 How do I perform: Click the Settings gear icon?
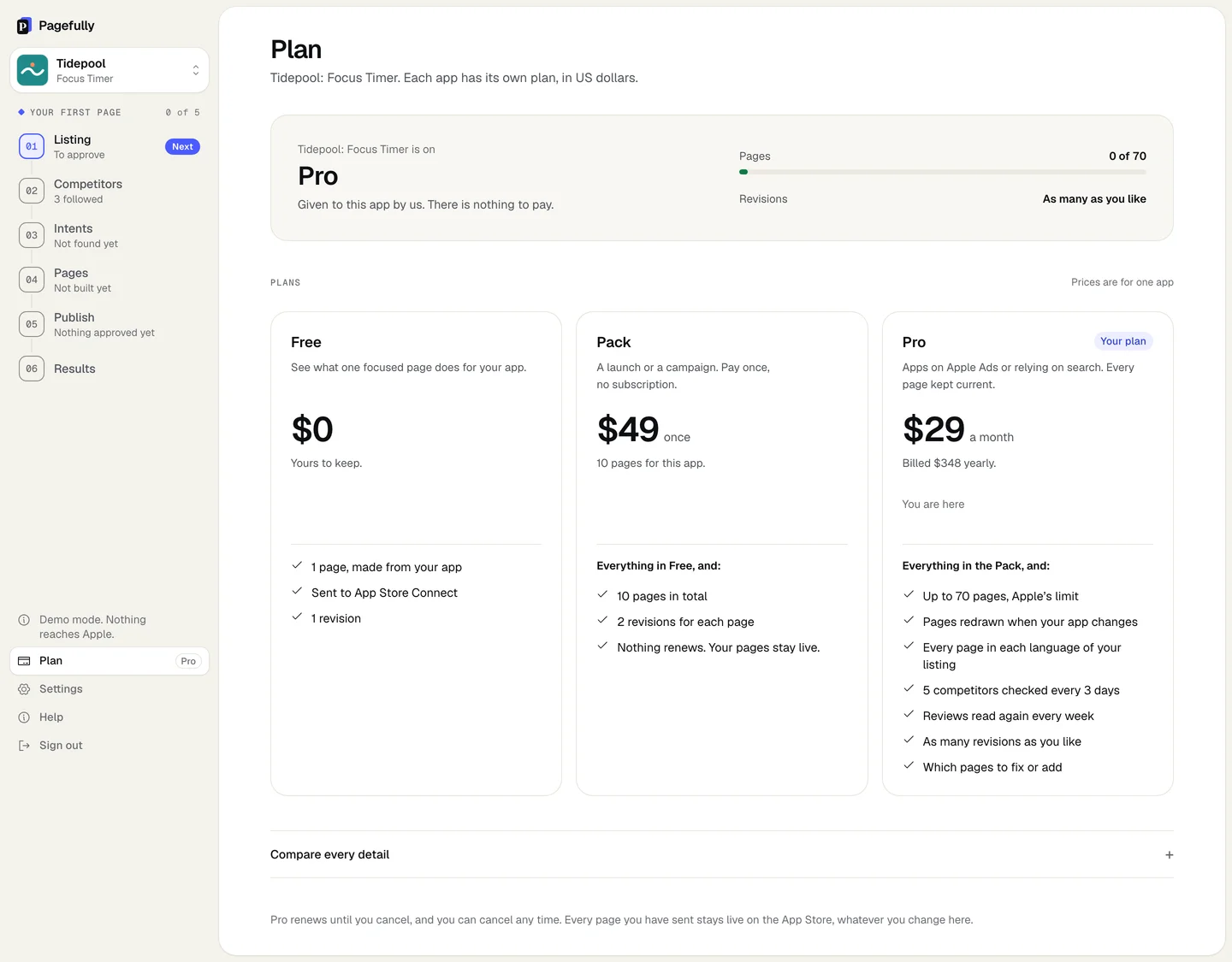pyautogui.click(x=24, y=689)
